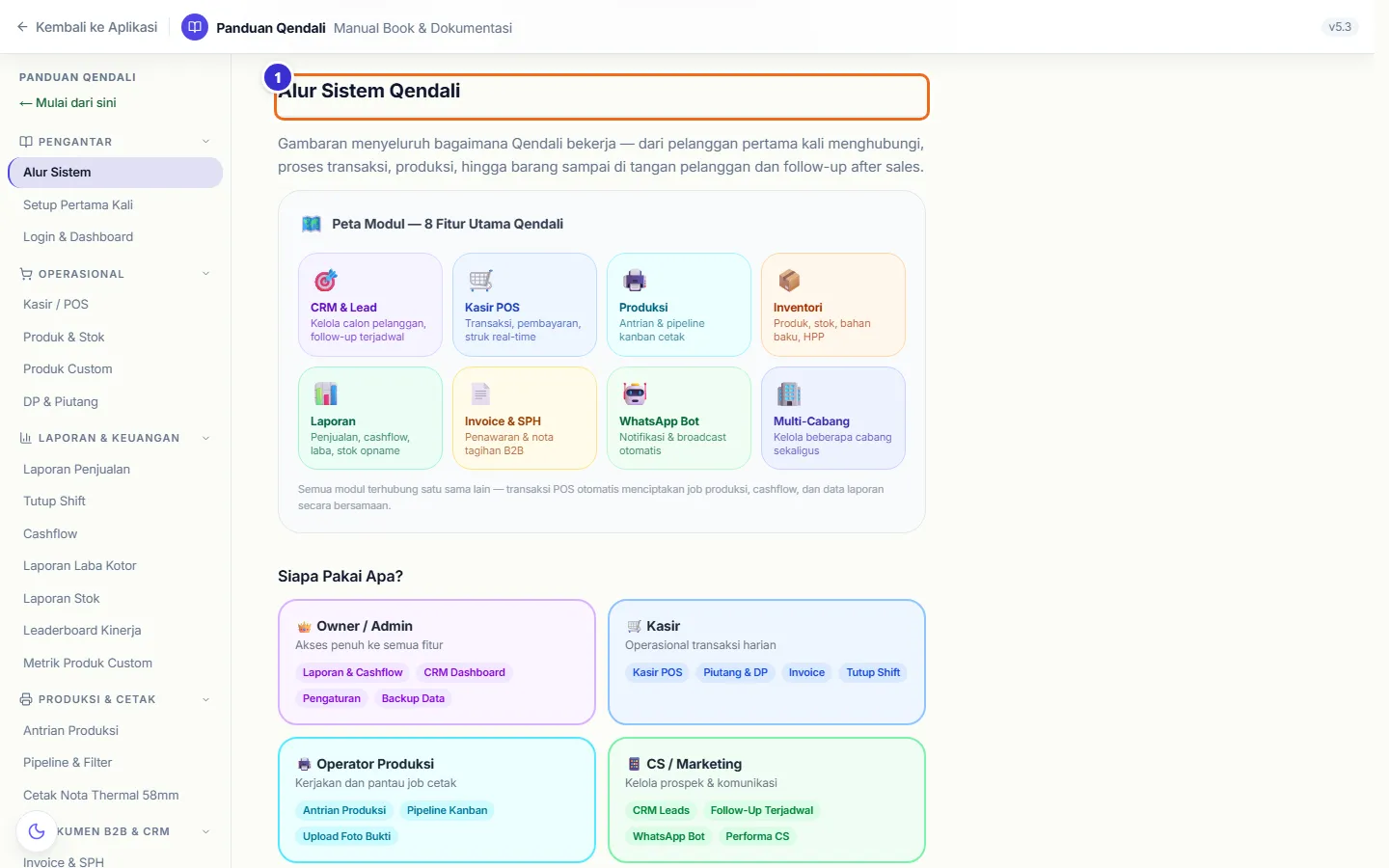Image resolution: width=1389 pixels, height=868 pixels.
Task: Open Leaderboard Kinerja sidebar item
Action: [x=116, y=630]
